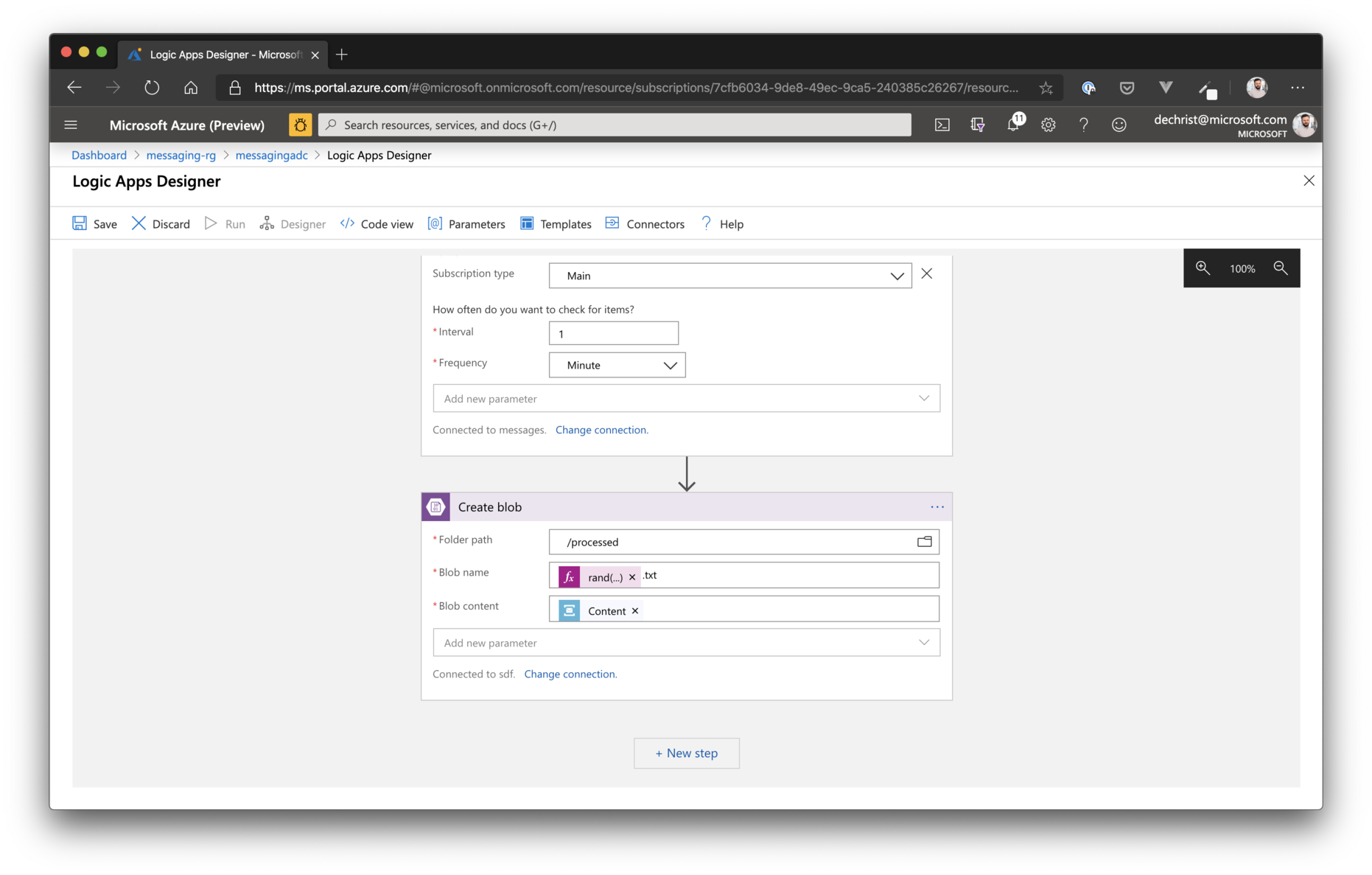This screenshot has width=1372, height=875.
Task: Open the folder picker in Folder path
Action: [924, 542]
